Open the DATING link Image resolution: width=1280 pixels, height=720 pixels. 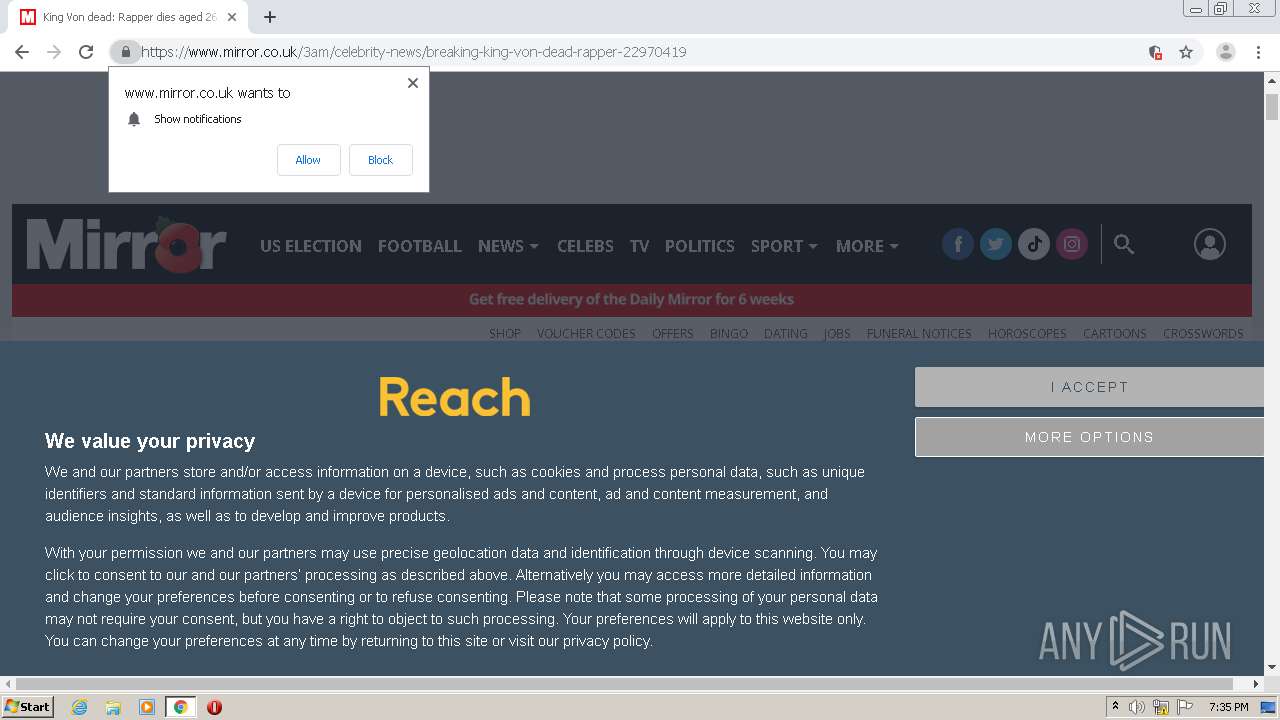point(786,334)
